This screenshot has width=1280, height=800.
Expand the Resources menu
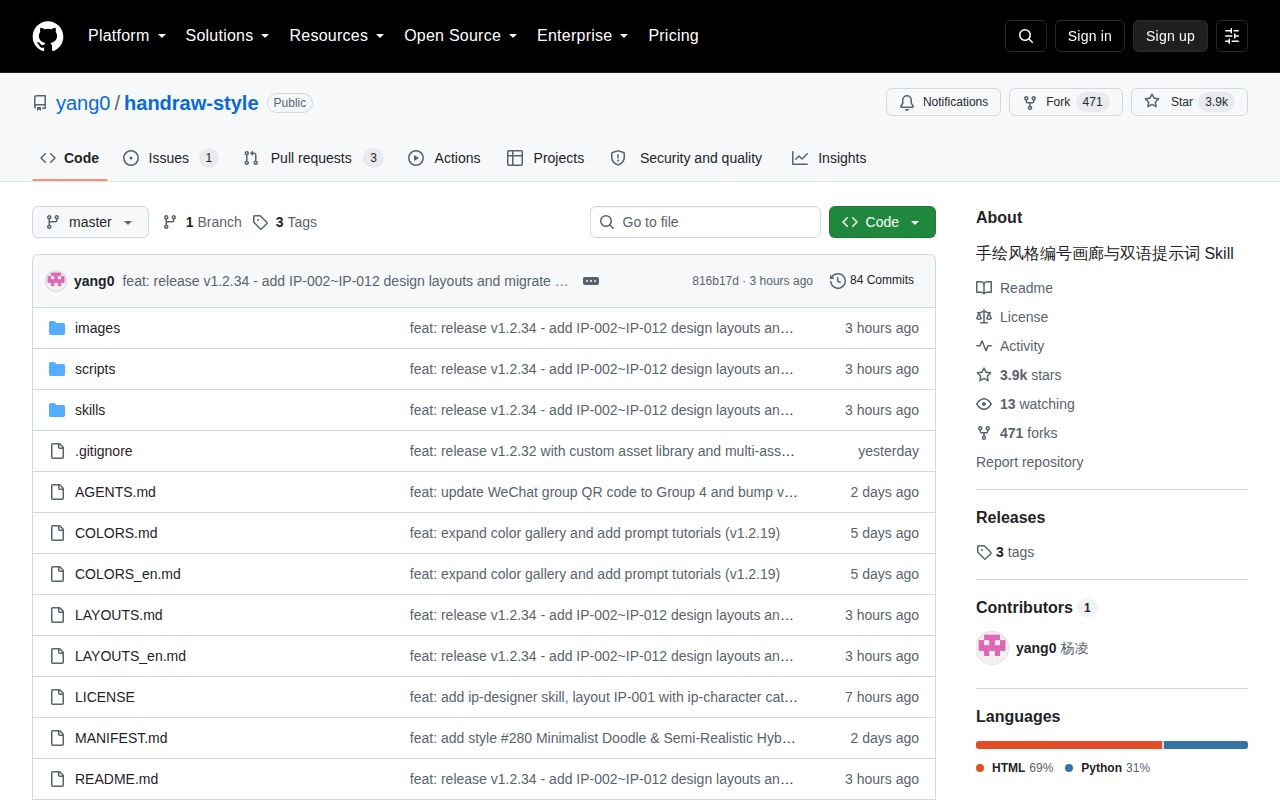[337, 36]
